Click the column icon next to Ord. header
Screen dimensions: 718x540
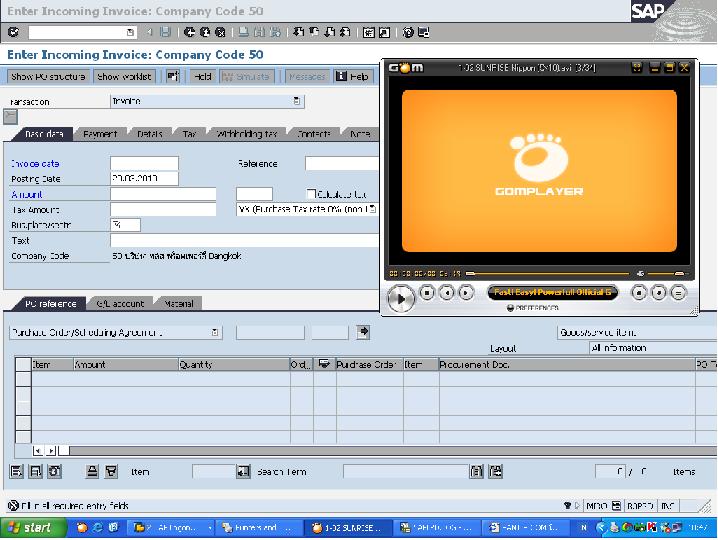[324, 364]
